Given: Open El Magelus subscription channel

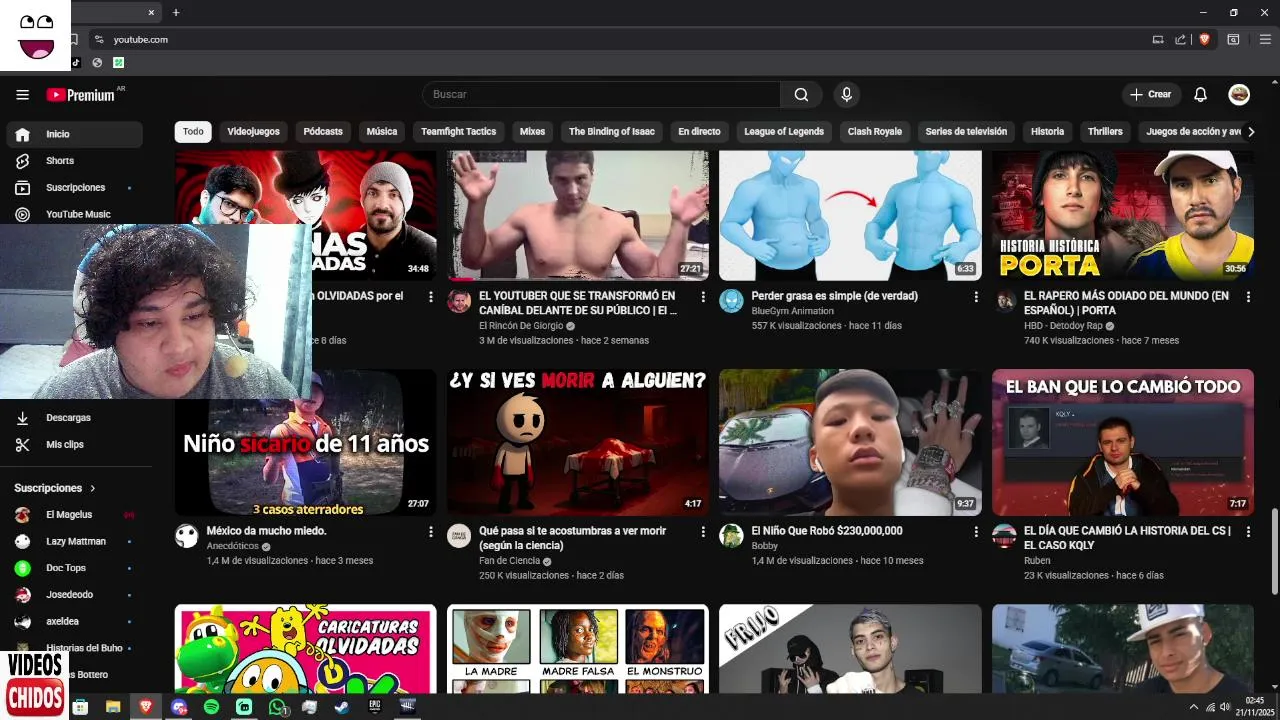Looking at the screenshot, I should click(x=74, y=515).
